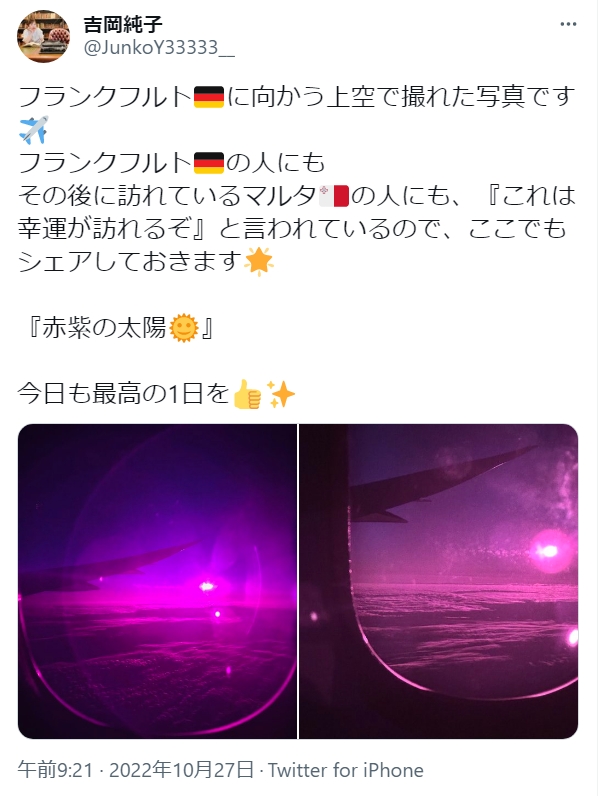
Task: Click the sparkles emoji
Action: click(281, 393)
